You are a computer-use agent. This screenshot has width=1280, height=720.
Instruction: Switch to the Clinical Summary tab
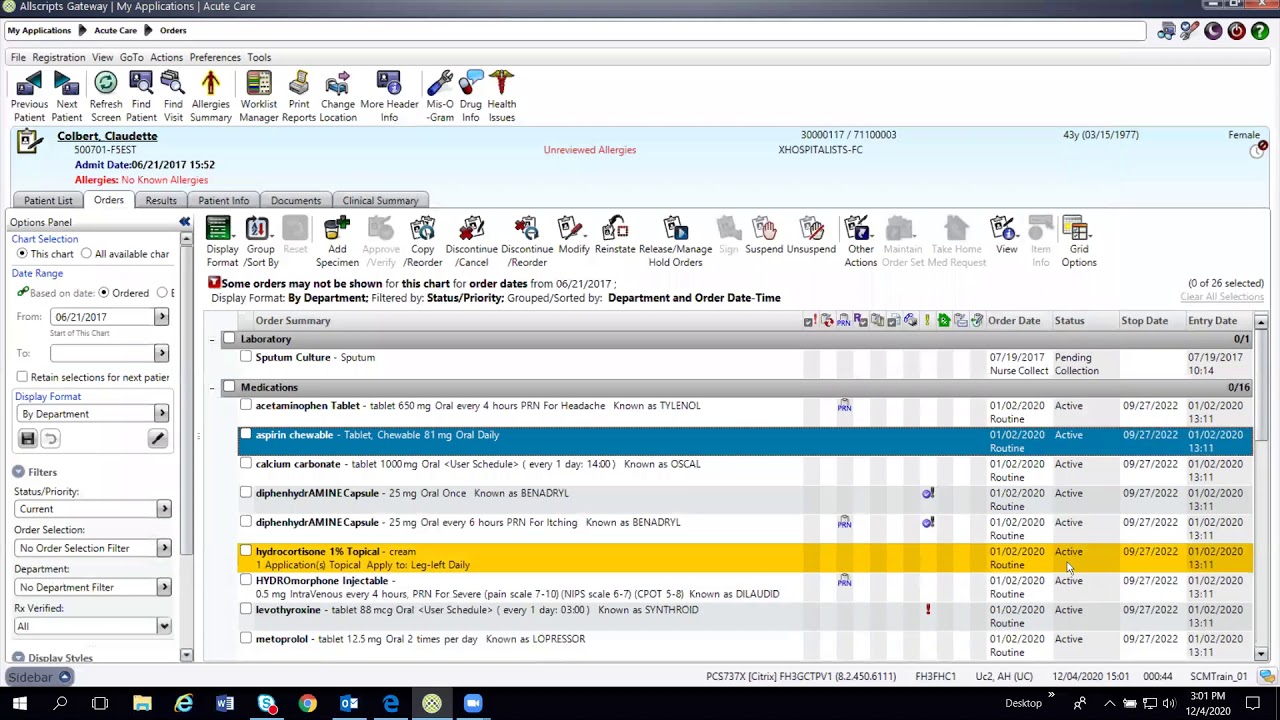380,200
